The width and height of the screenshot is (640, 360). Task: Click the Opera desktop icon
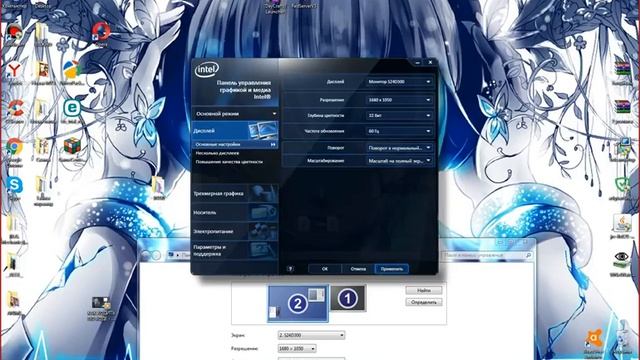100,31
